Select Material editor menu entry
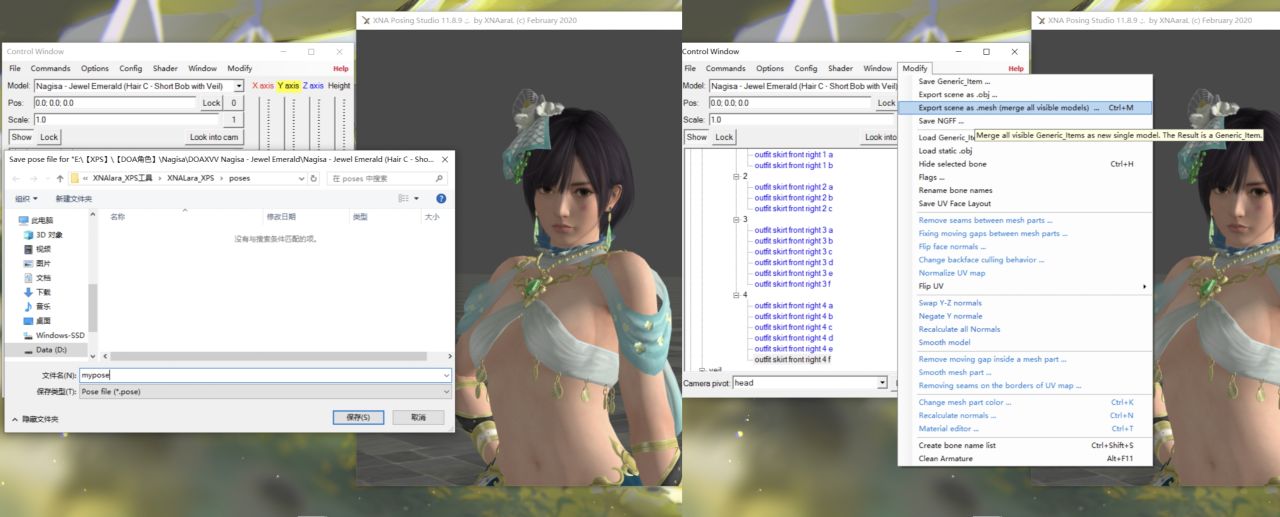The width and height of the screenshot is (1280, 517). tap(1025, 428)
